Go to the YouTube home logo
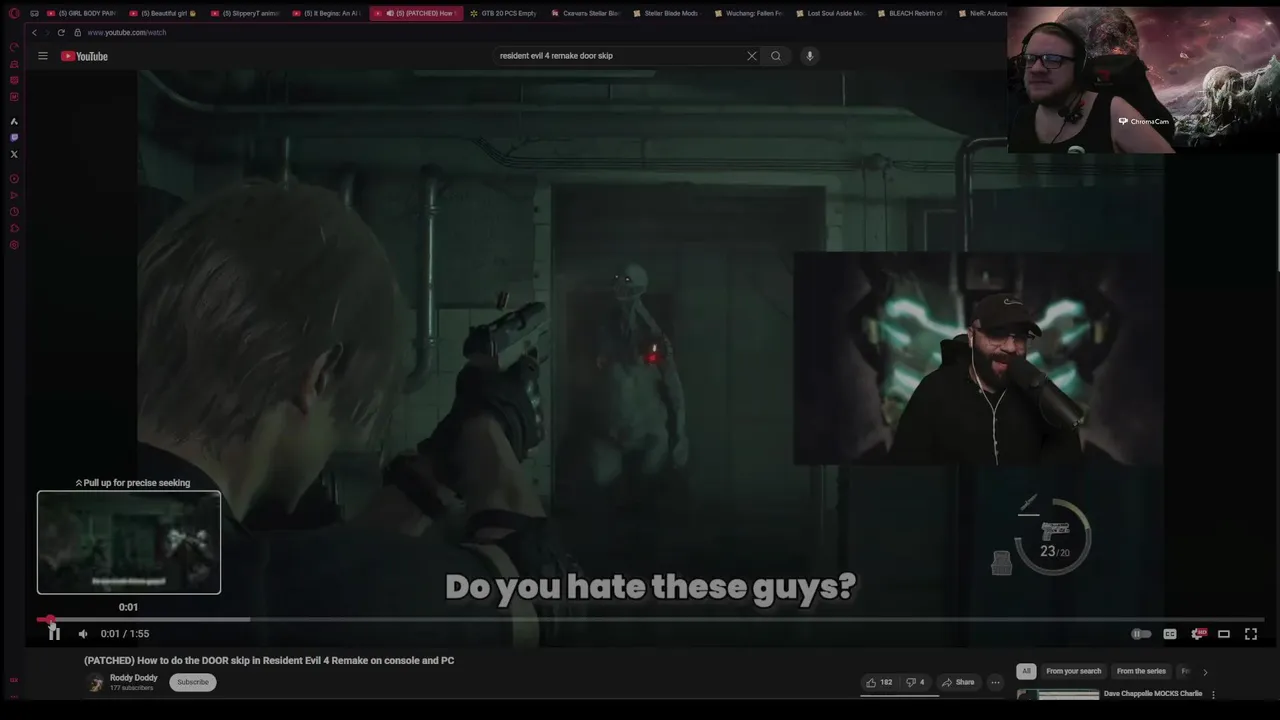1280x720 pixels. (84, 56)
